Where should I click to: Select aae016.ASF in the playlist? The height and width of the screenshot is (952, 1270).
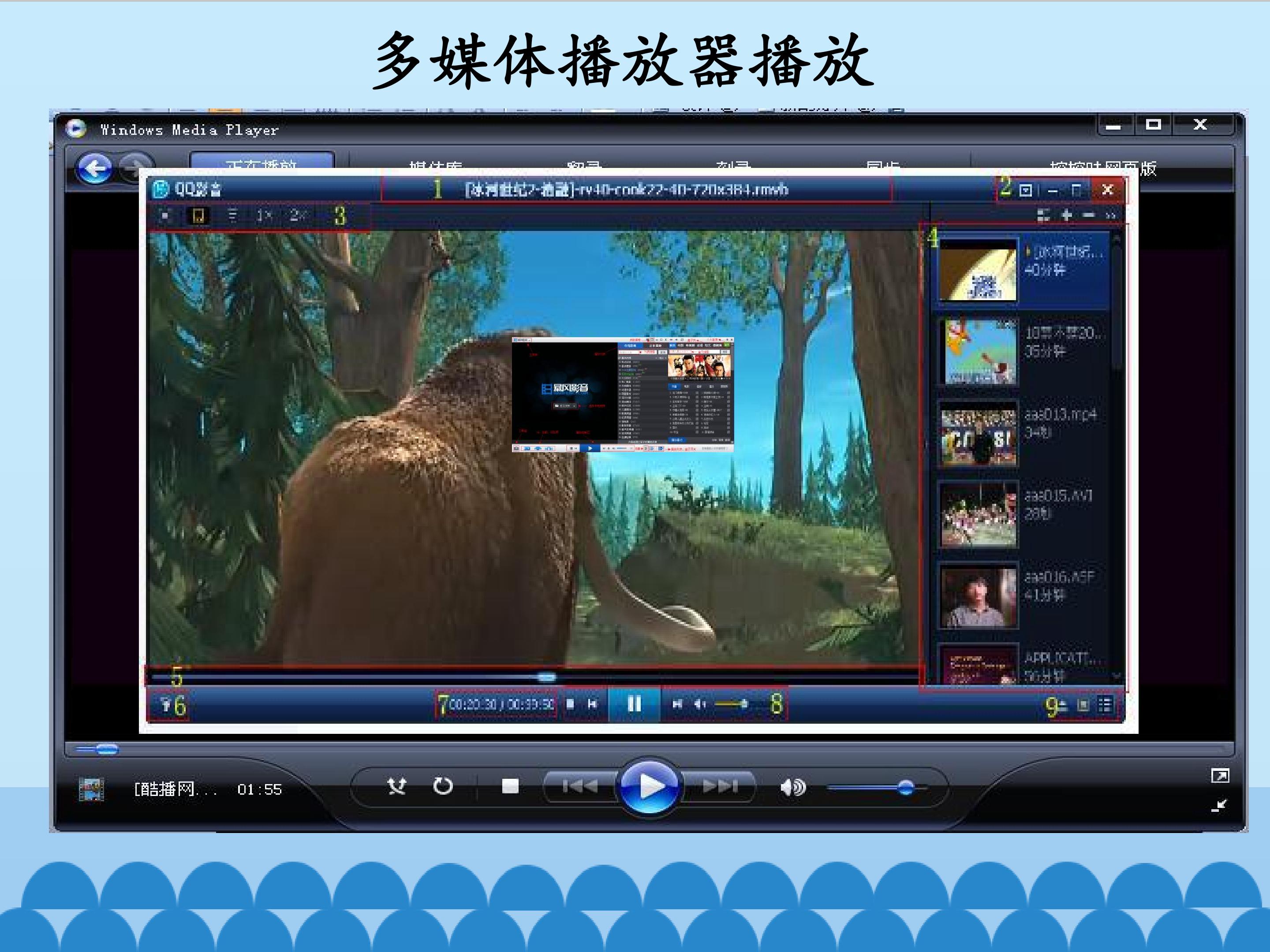pos(1059,577)
